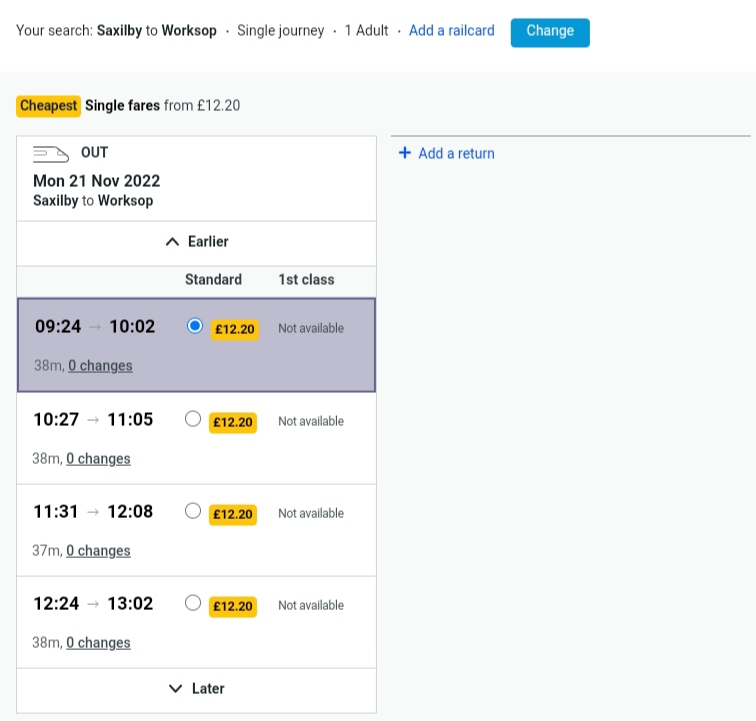Click Not available on 11:31 row
This screenshot has height=721, width=756.
[x=311, y=514]
